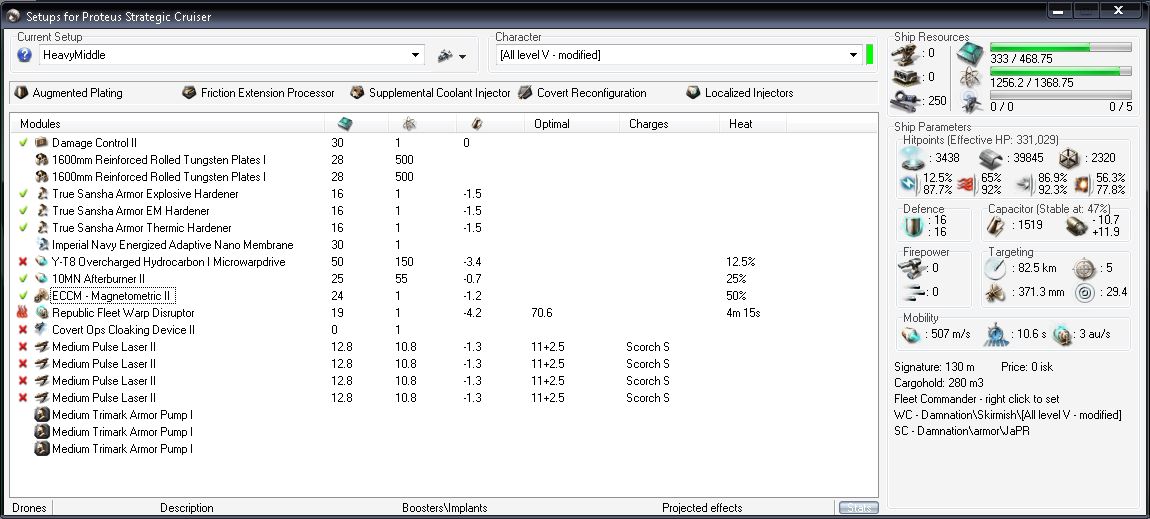Select the Imperial Navy Energized Adaptive Nano Membrane row
The width and height of the screenshot is (1150, 519).
coord(444,245)
